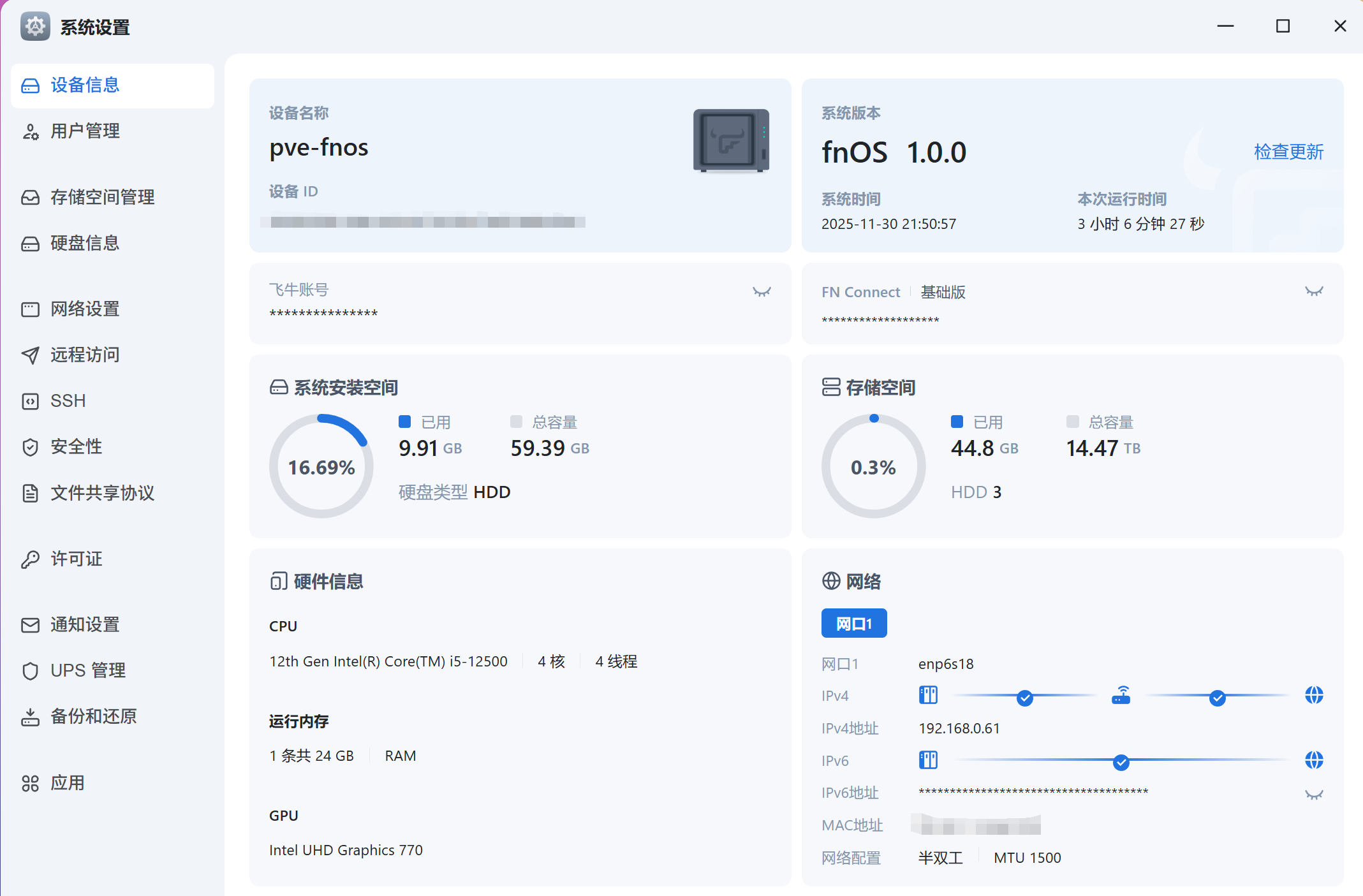Click the IPv4 internet globe icon
The image size is (1363, 896).
(1314, 695)
